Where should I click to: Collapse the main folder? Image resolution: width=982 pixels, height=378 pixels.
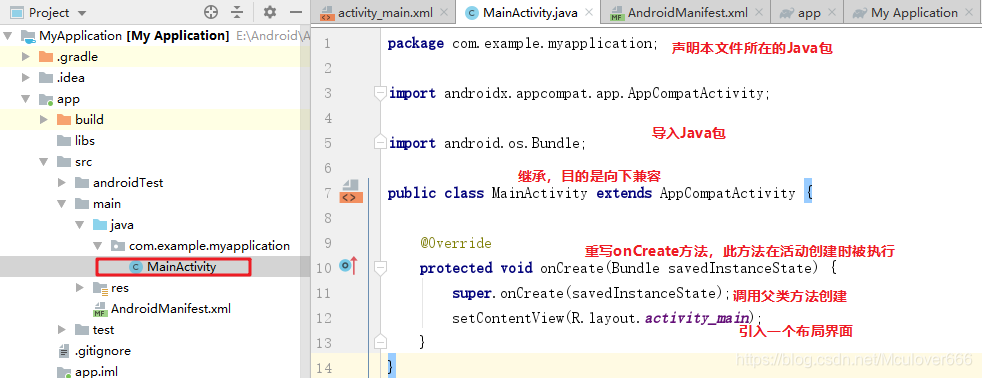click(62, 203)
